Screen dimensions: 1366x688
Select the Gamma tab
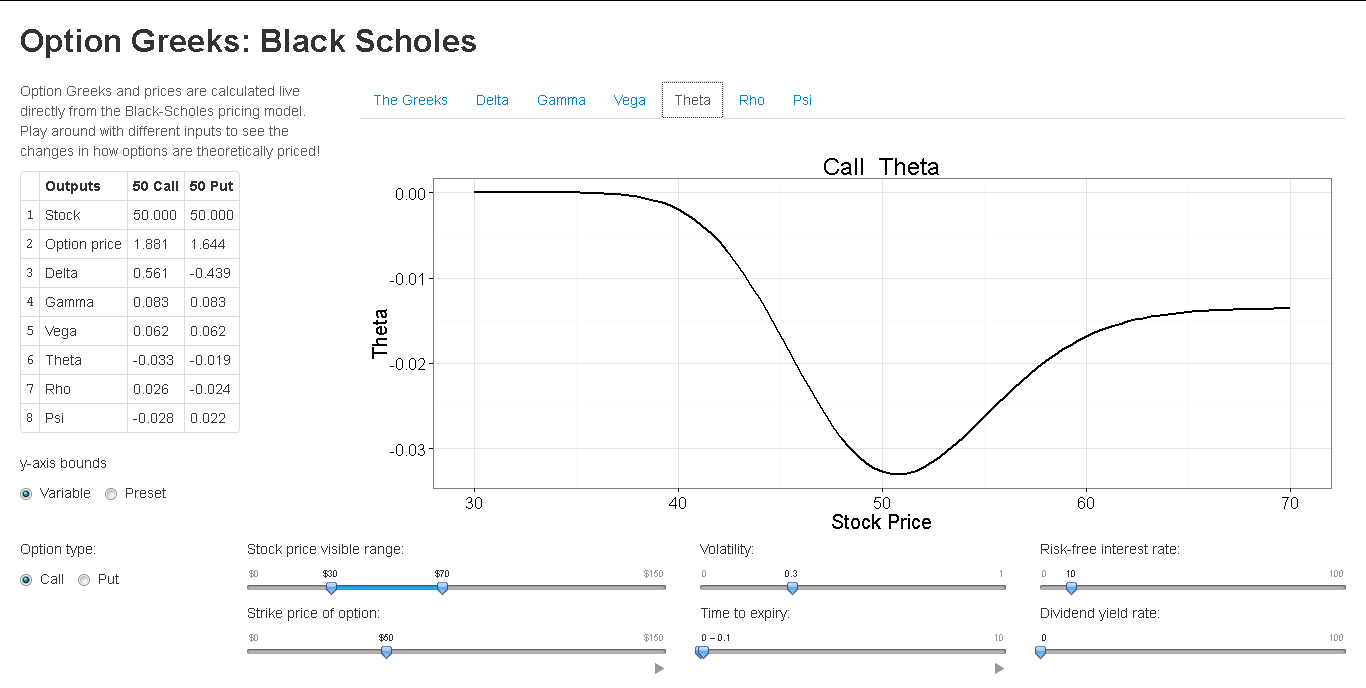pos(561,100)
